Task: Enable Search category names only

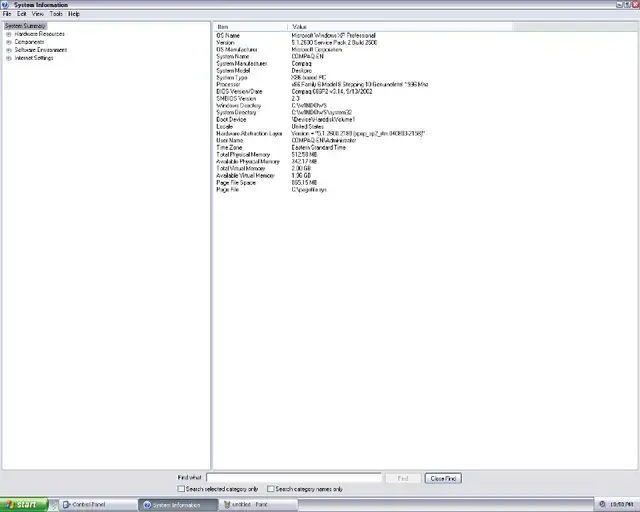Action: (x=270, y=489)
